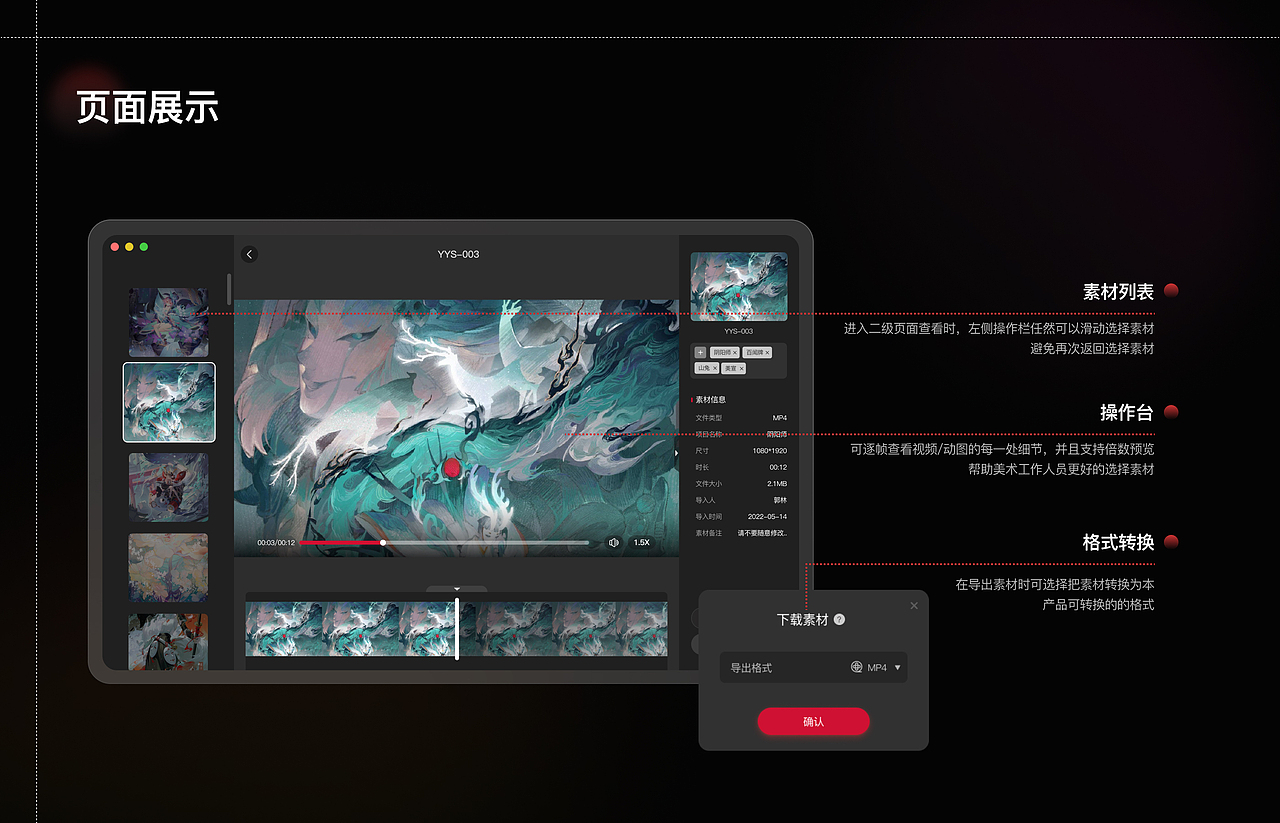Screen dimensions: 1280x823
Task: Click the main video preview image
Action: point(456,428)
